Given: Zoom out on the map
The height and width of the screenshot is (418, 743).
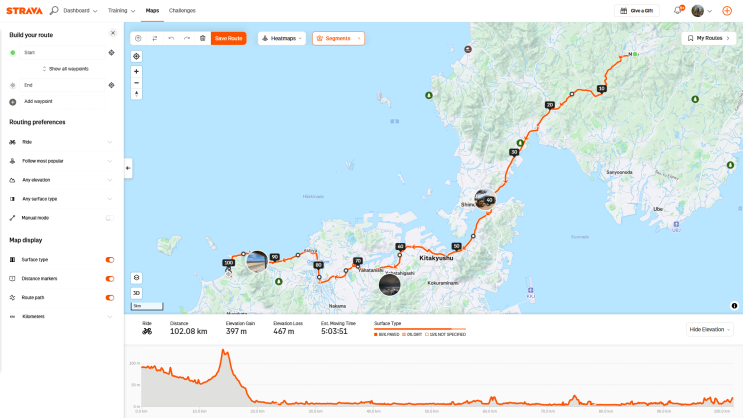Looking at the screenshot, I should pyautogui.click(x=136, y=83).
